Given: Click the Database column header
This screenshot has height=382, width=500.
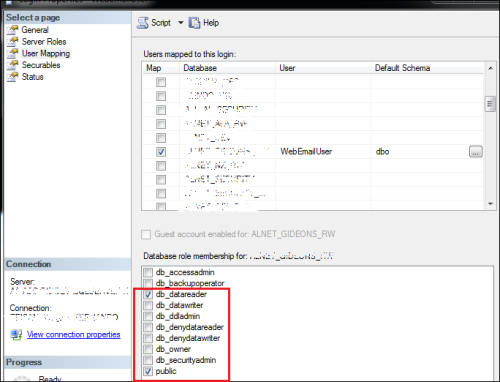Looking at the screenshot, I should click(x=228, y=68).
